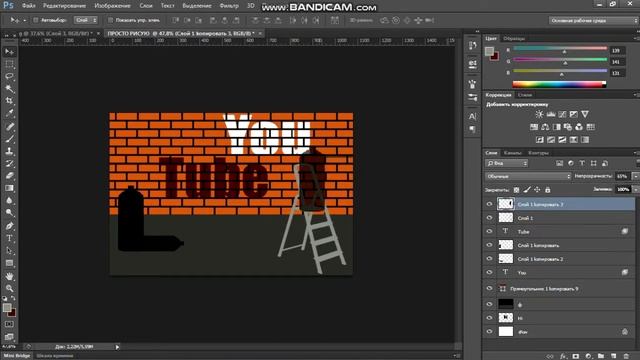Create a new layer group
The height and width of the screenshot is (360, 640).
click(601, 356)
